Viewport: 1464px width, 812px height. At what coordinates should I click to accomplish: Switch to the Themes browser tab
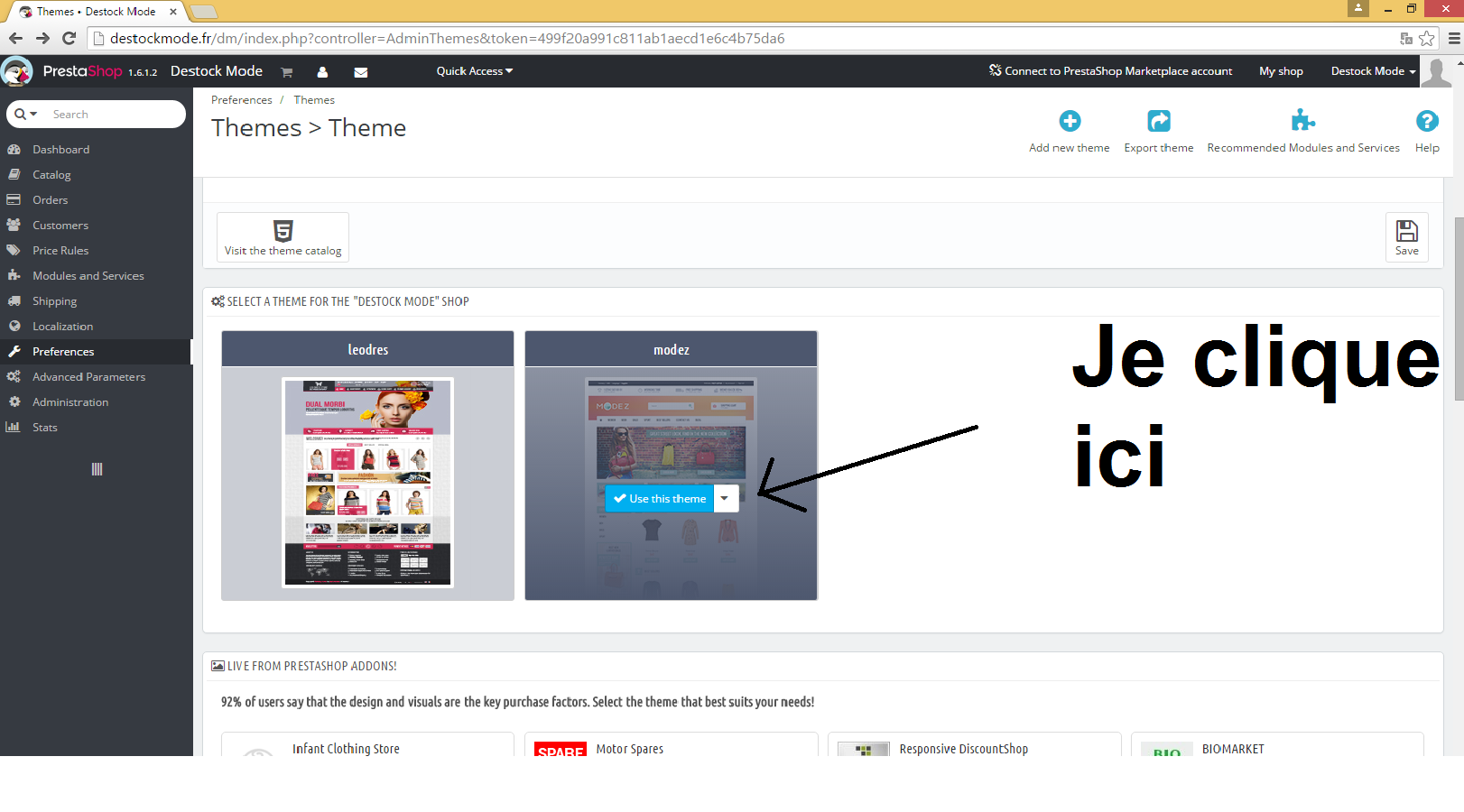(95, 12)
